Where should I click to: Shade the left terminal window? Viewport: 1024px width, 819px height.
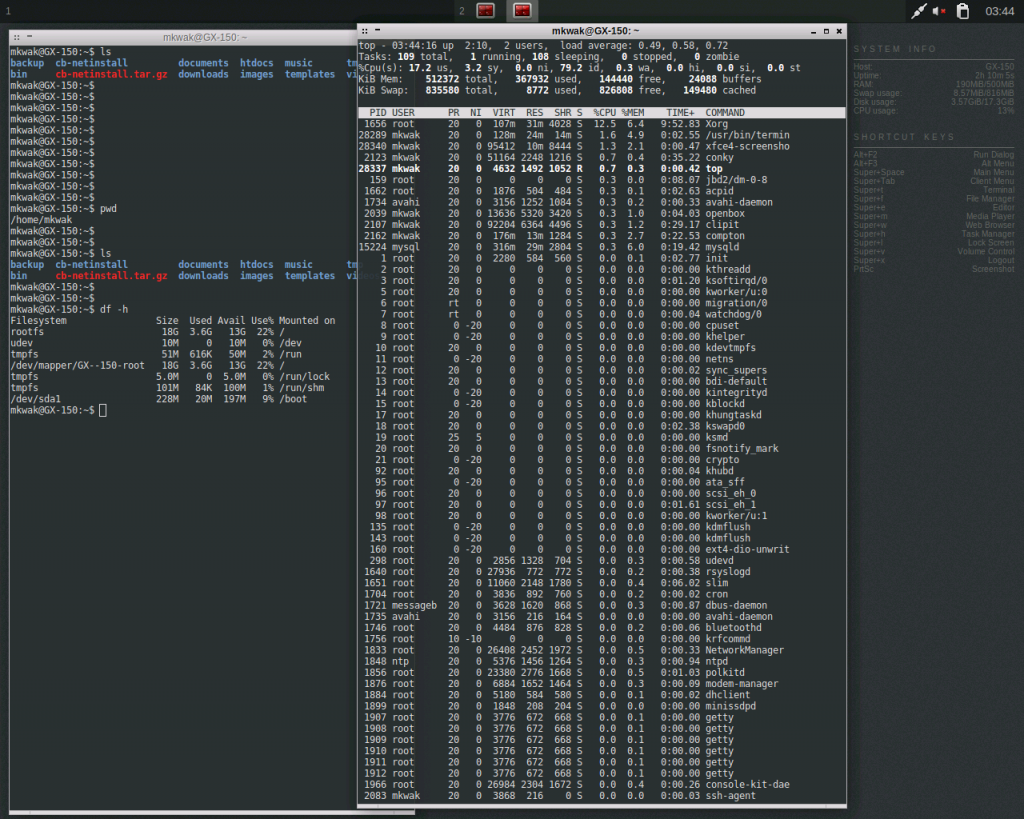[x=29, y=37]
